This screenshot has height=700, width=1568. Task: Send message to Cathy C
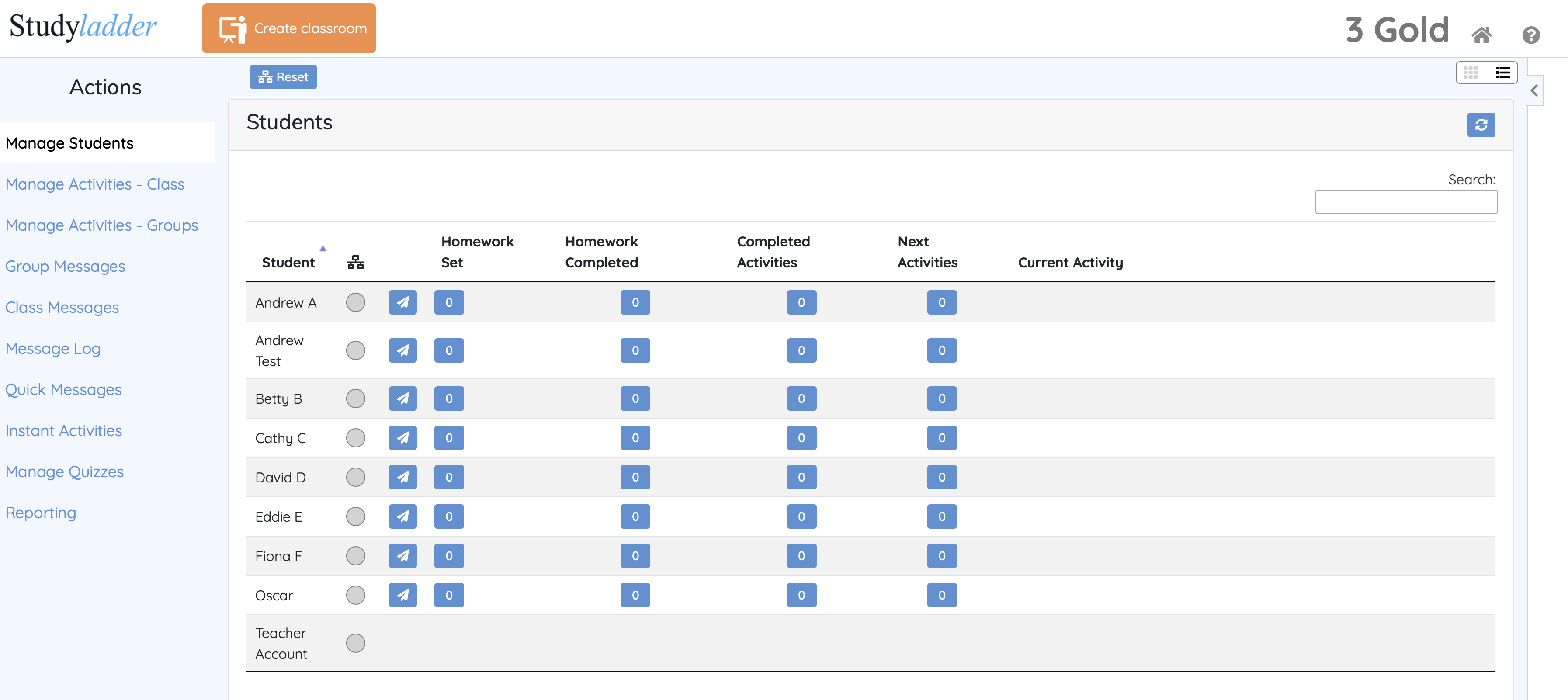(x=402, y=438)
